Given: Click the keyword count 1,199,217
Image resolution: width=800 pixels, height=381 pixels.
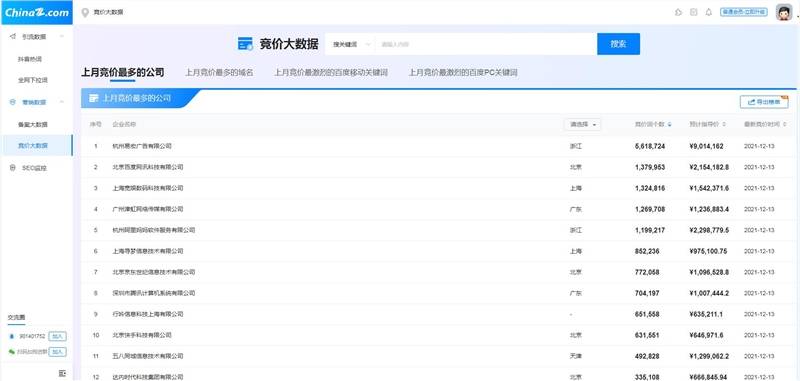Looking at the screenshot, I should 650,230.
